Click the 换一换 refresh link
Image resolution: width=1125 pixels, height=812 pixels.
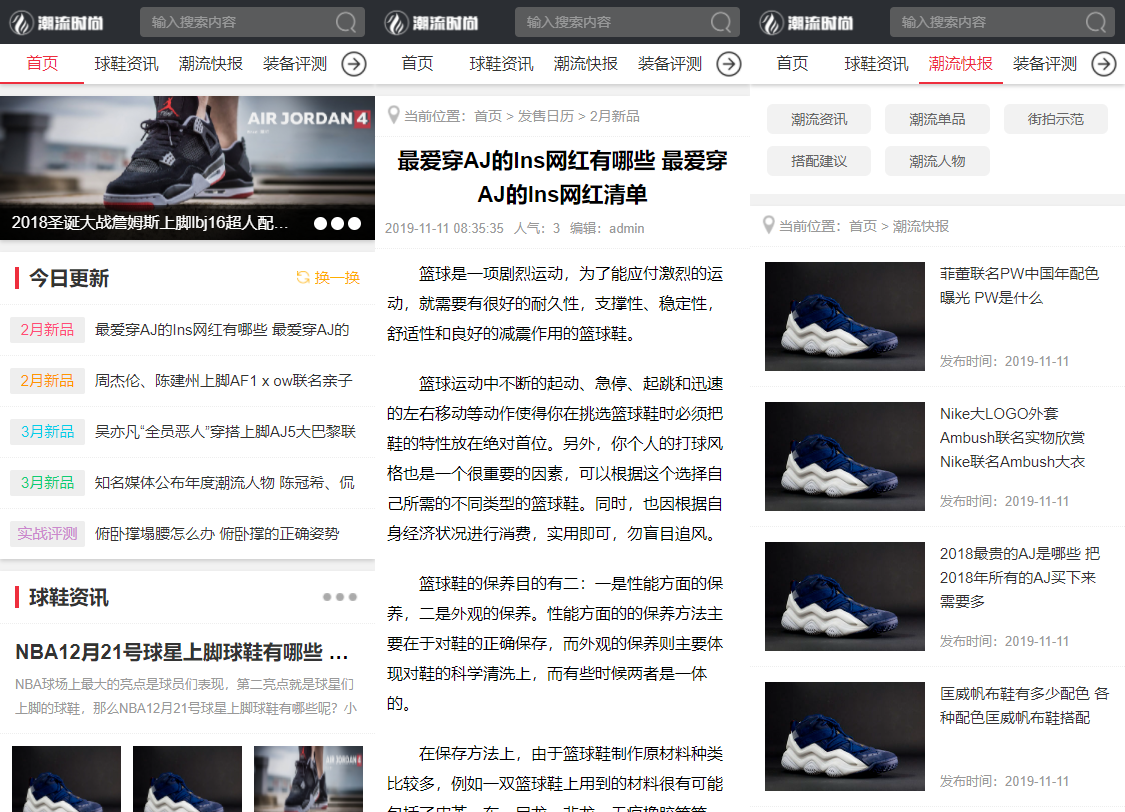tap(328, 277)
